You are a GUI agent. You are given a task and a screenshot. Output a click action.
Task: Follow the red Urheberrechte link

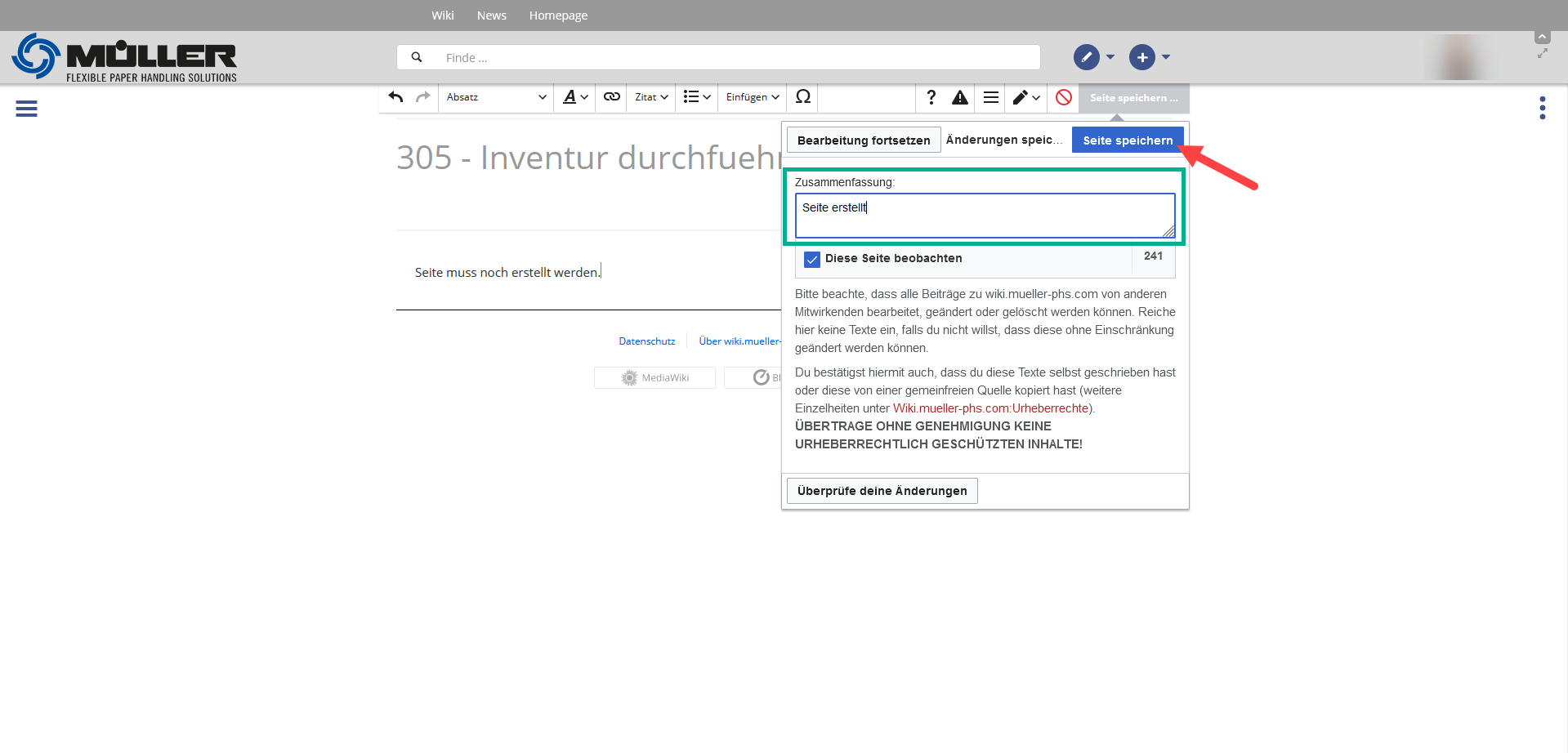pos(990,408)
